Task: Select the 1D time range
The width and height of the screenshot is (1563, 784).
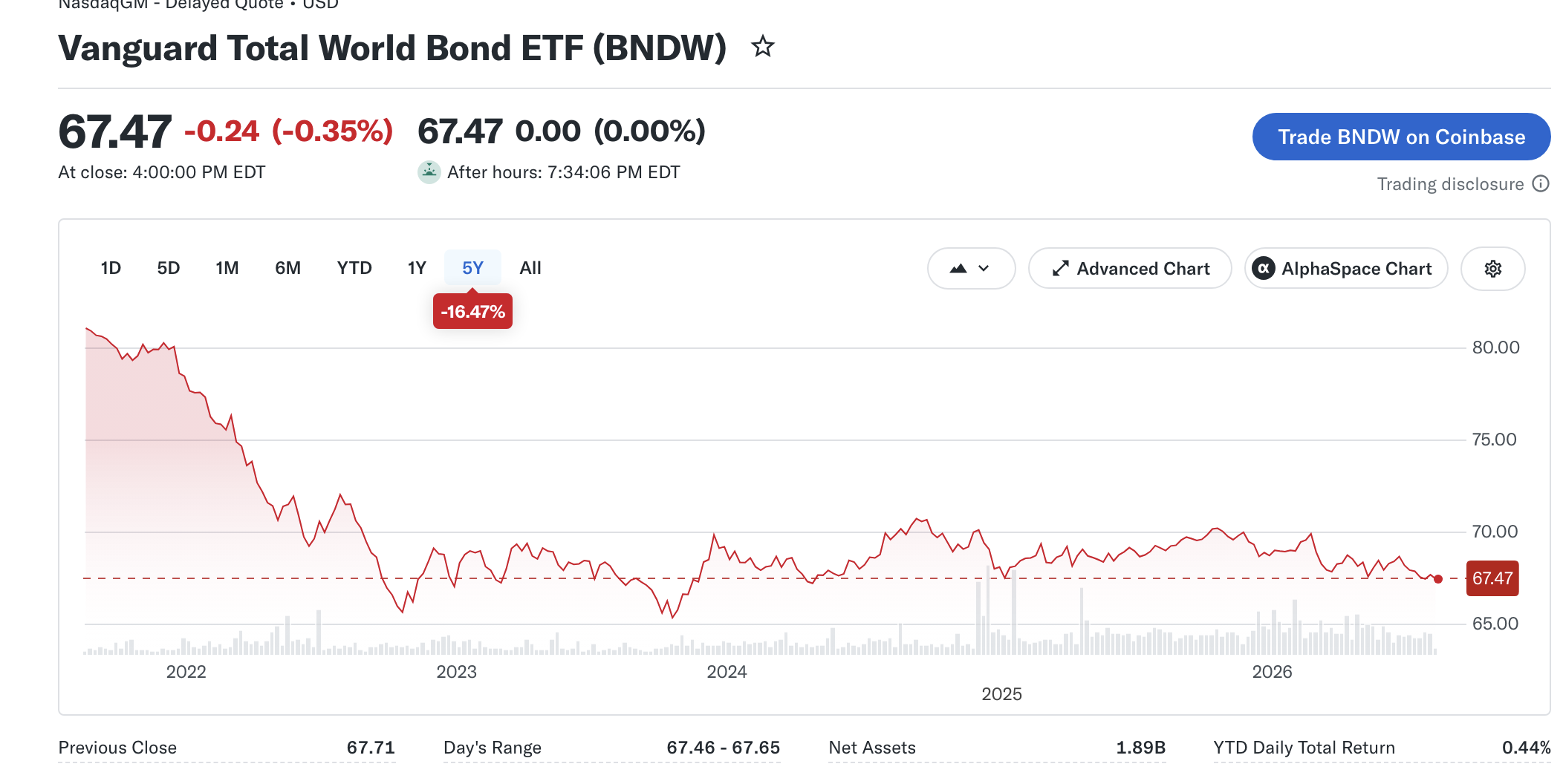Action: pos(111,268)
